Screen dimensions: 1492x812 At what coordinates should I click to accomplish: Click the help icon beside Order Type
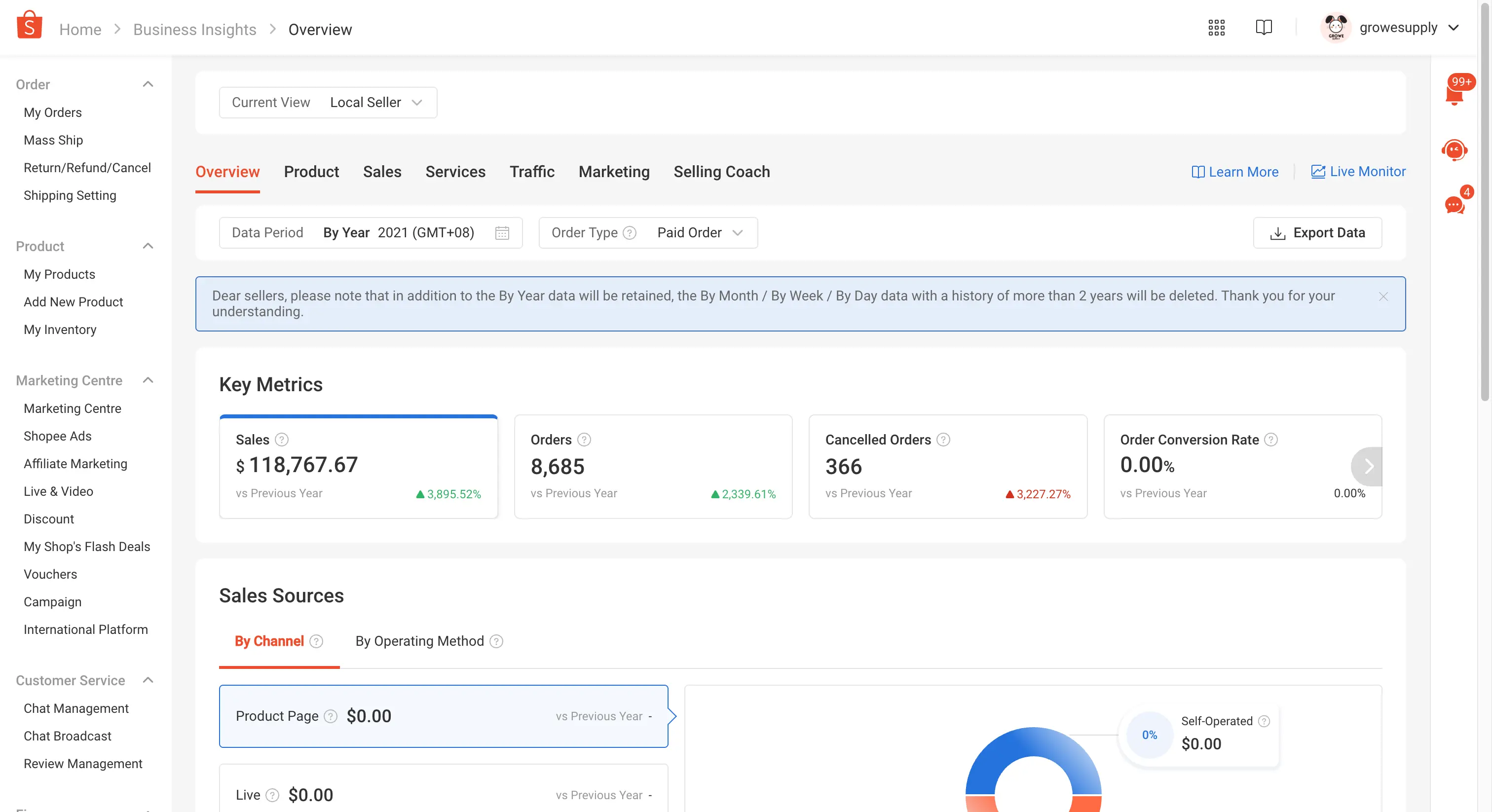(630, 233)
